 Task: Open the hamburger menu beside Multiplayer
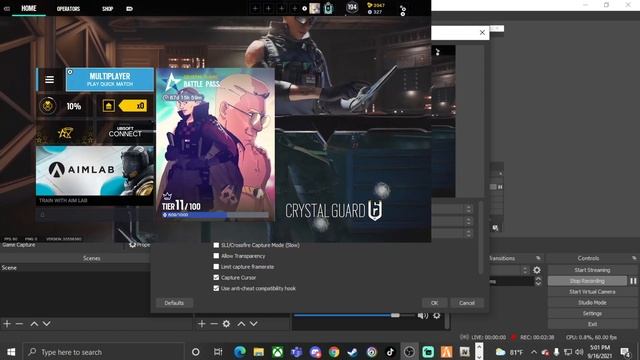point(49,80)
